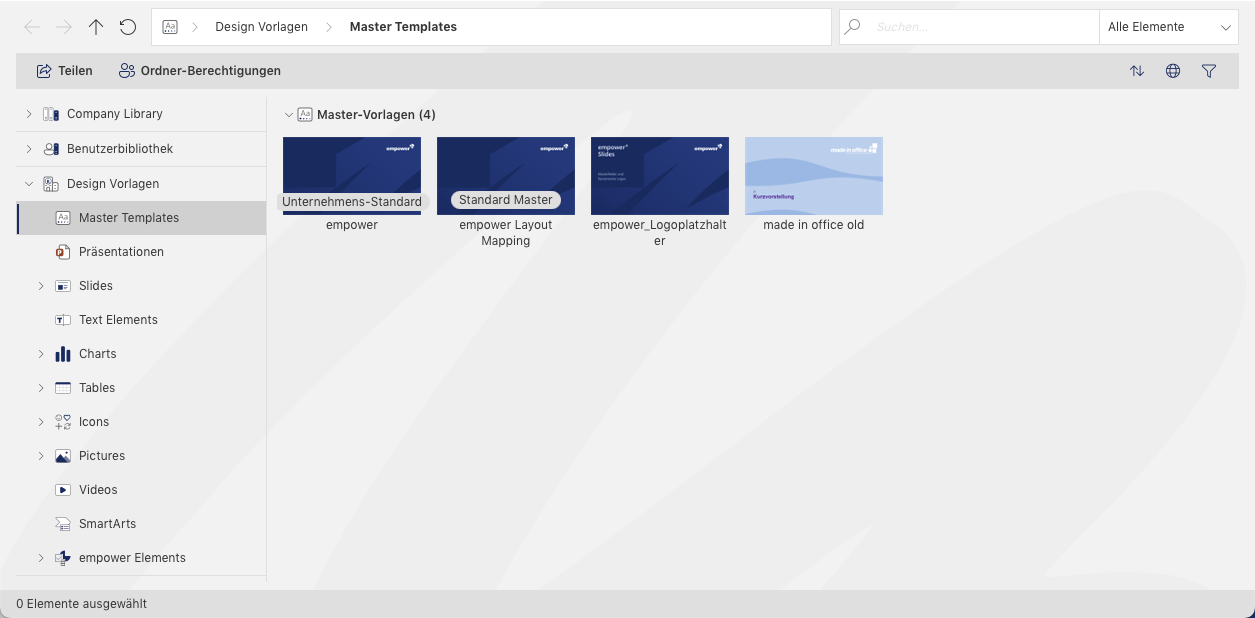This screenshot has height=618, width=1255.
Task: Select the empower master template thumbnail
Action: point(352,176)
